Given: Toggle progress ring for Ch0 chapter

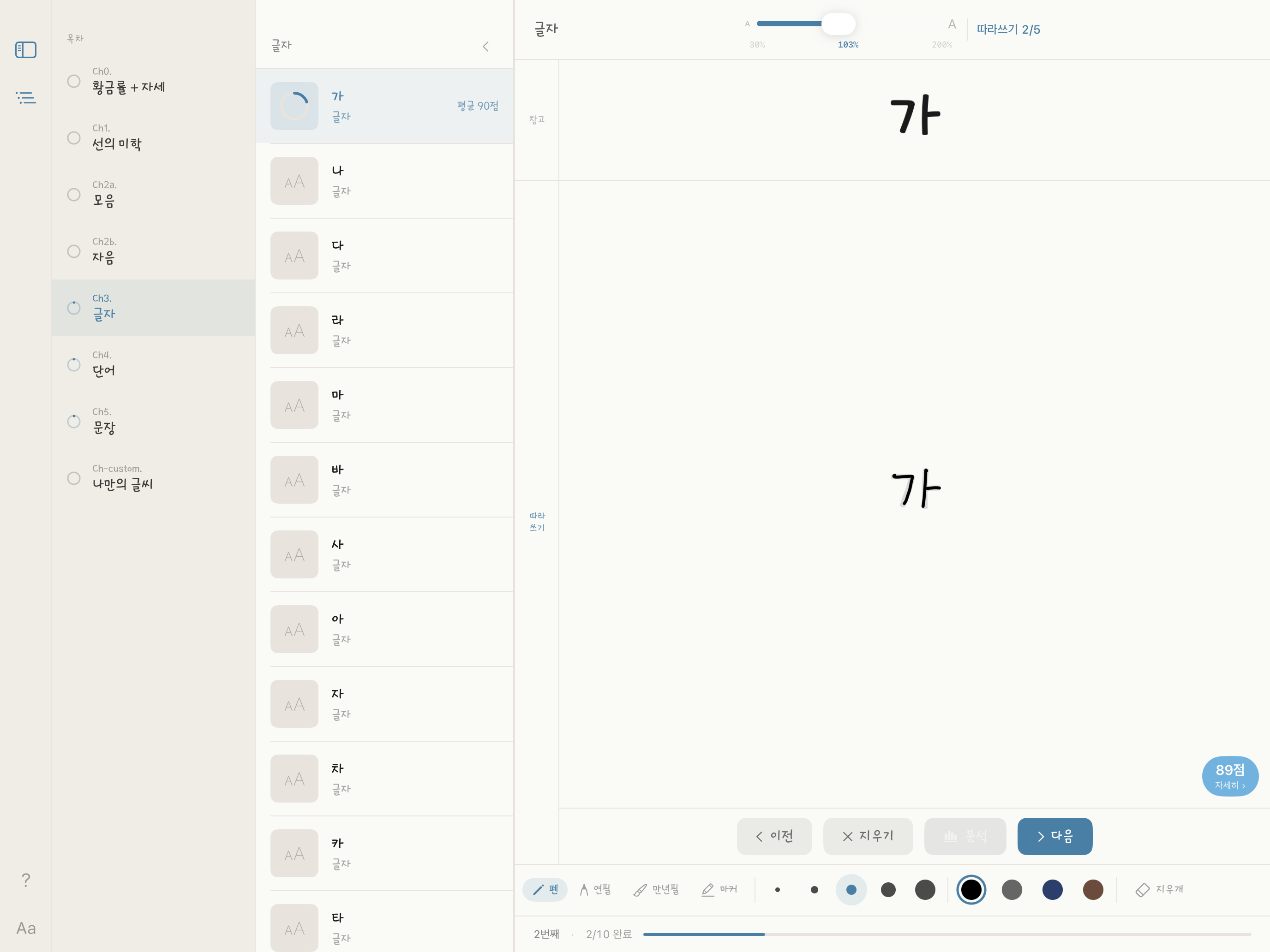Looking at the screenshot, I should 73,81.
